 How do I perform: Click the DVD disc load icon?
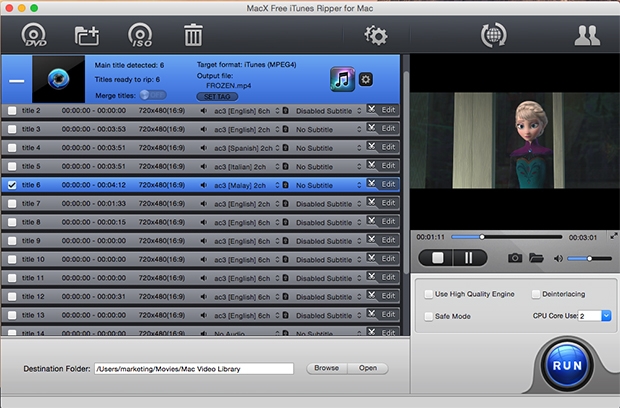pos(37,35)
